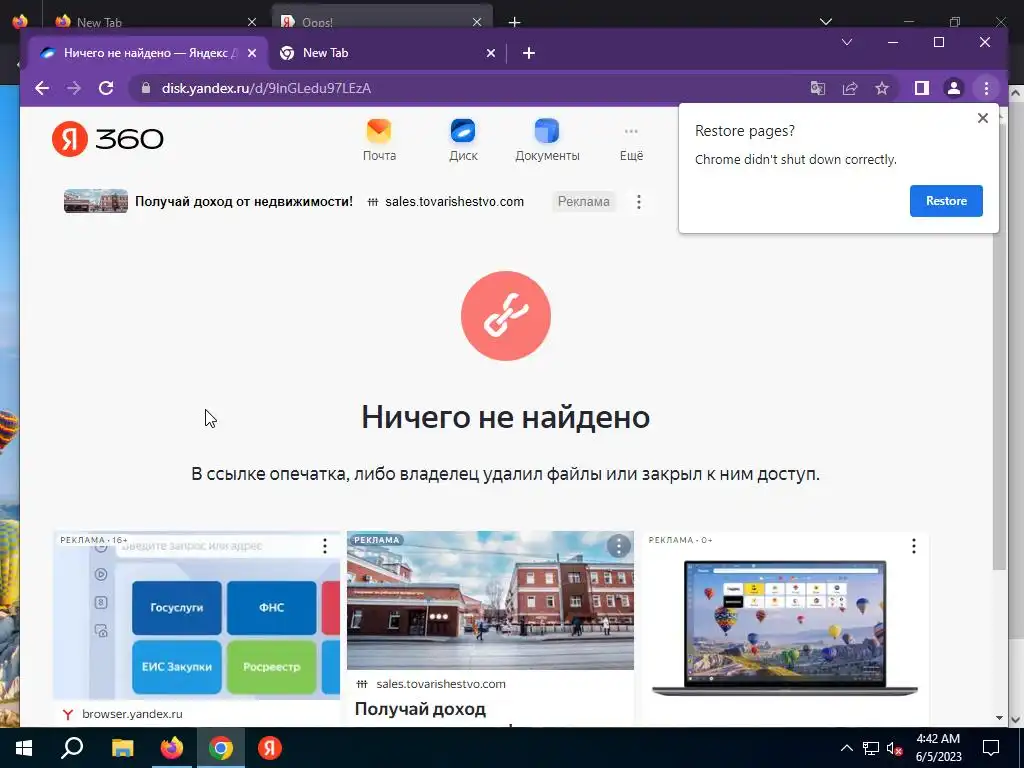Click the ФНС tile
This screenshot has width=1024, height=768.
click(x=271, y=607)
